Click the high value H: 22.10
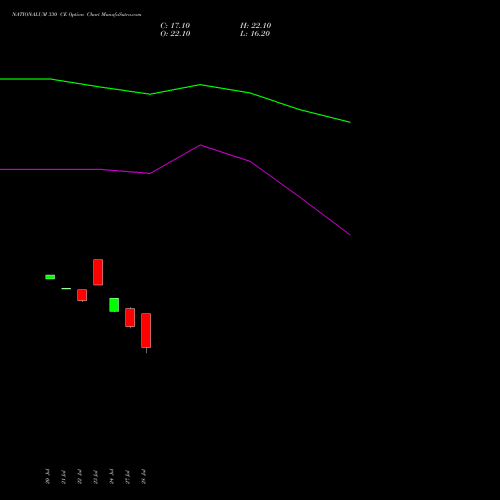500x500 pixels. click(x=255, y=26)
